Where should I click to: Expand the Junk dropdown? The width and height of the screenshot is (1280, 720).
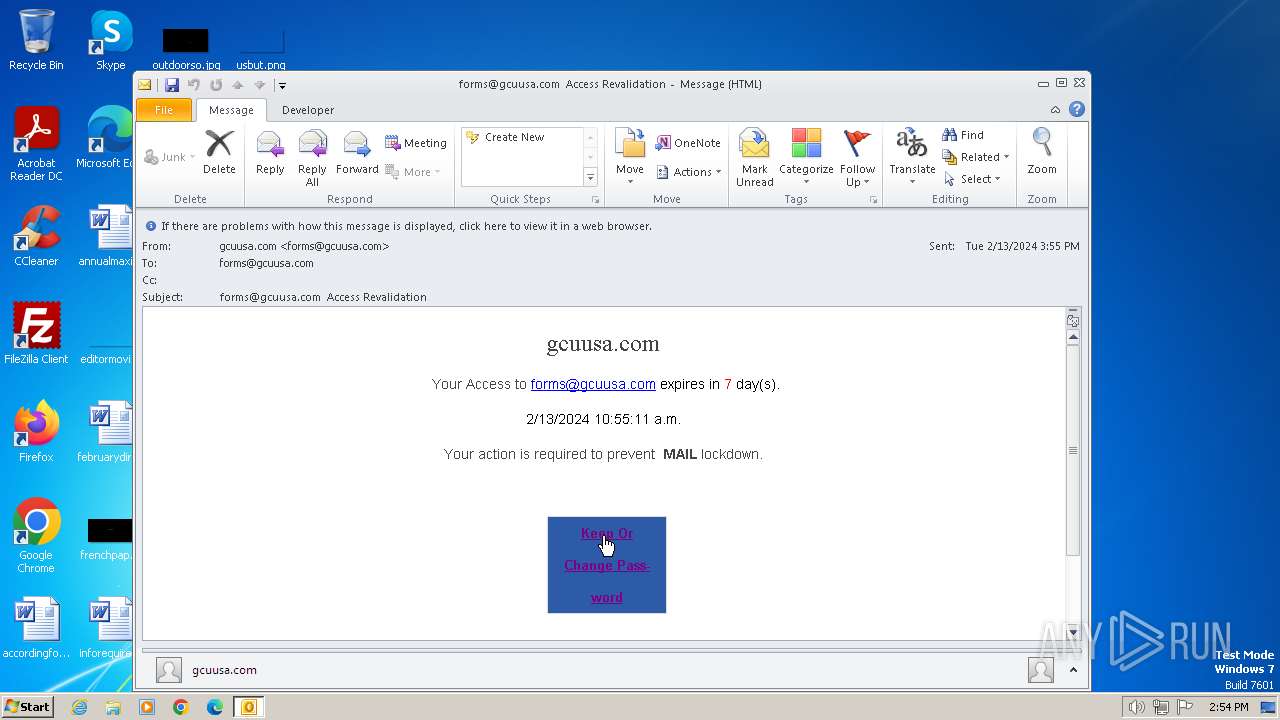(170, 157)
